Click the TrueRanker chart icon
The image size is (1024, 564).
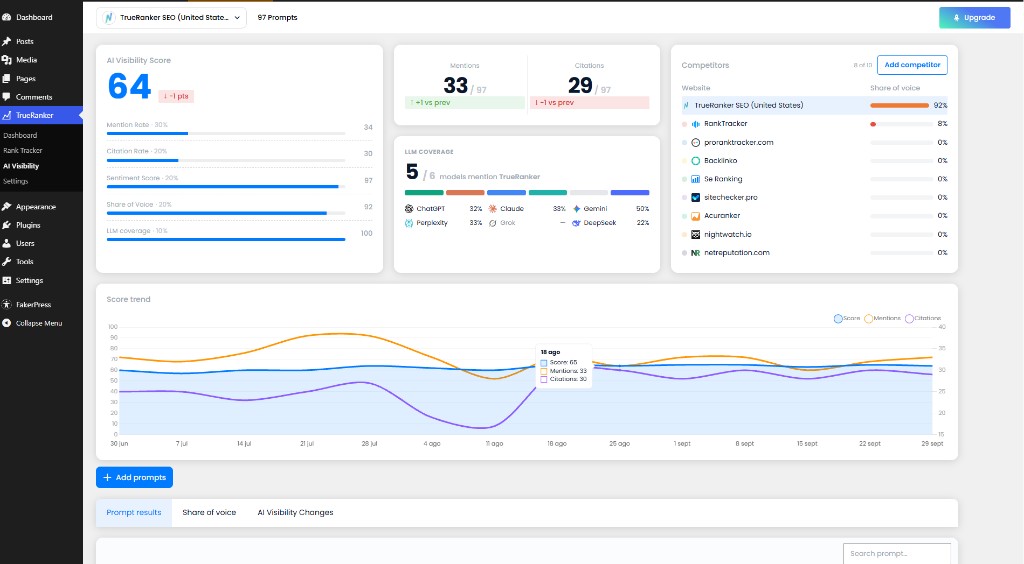[x=7, y=115]
